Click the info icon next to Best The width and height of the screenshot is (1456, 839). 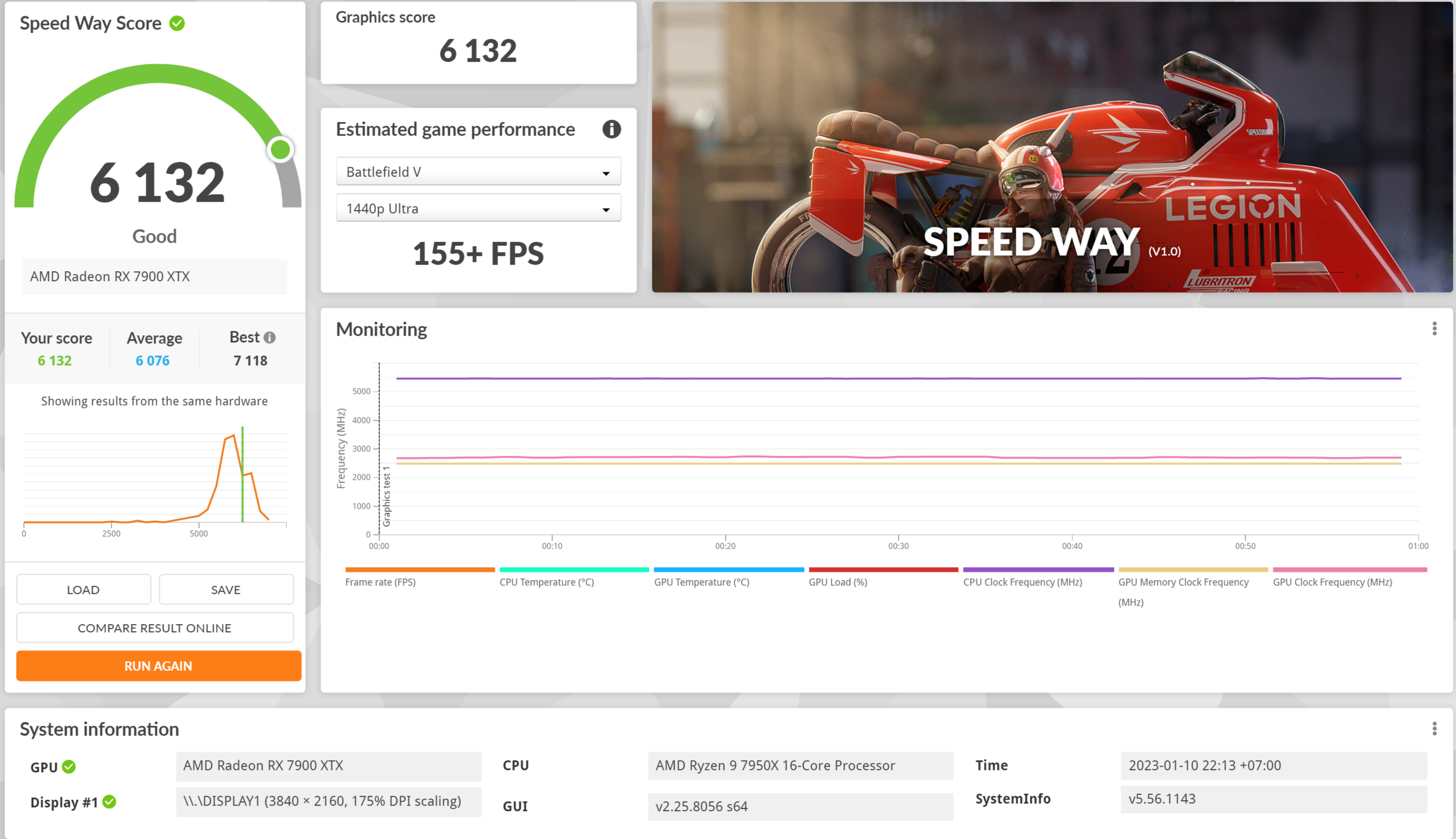(269, 337)
